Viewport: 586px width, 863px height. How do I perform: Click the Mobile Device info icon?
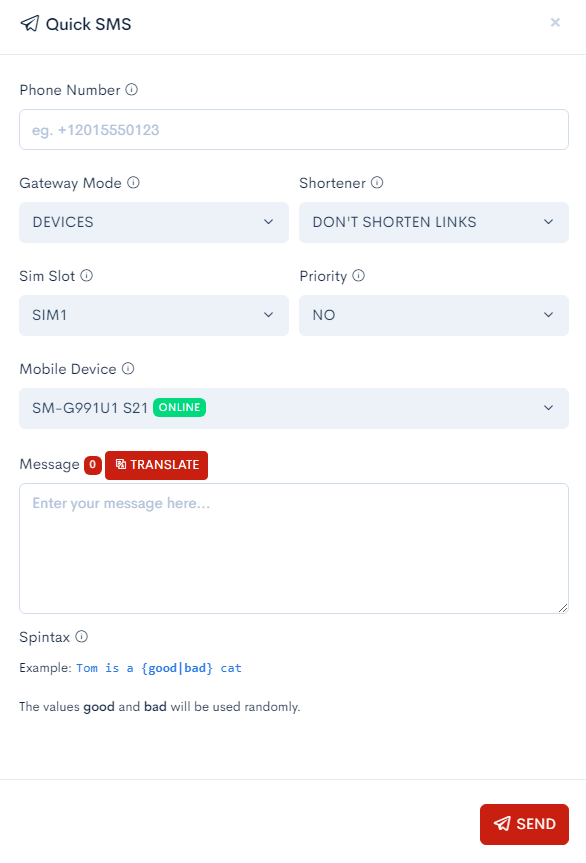(x=128, y=368)
